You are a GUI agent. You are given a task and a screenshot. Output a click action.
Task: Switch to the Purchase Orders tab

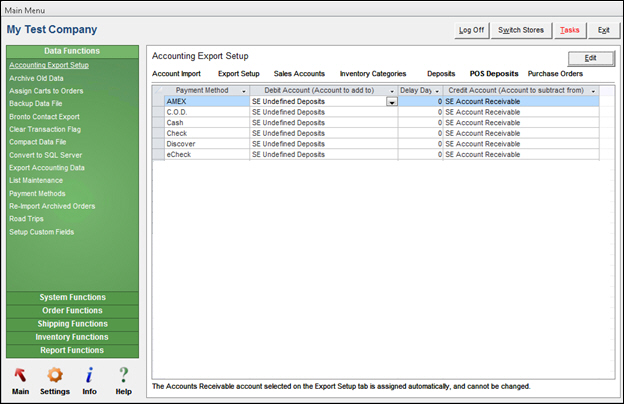point(555,74)
